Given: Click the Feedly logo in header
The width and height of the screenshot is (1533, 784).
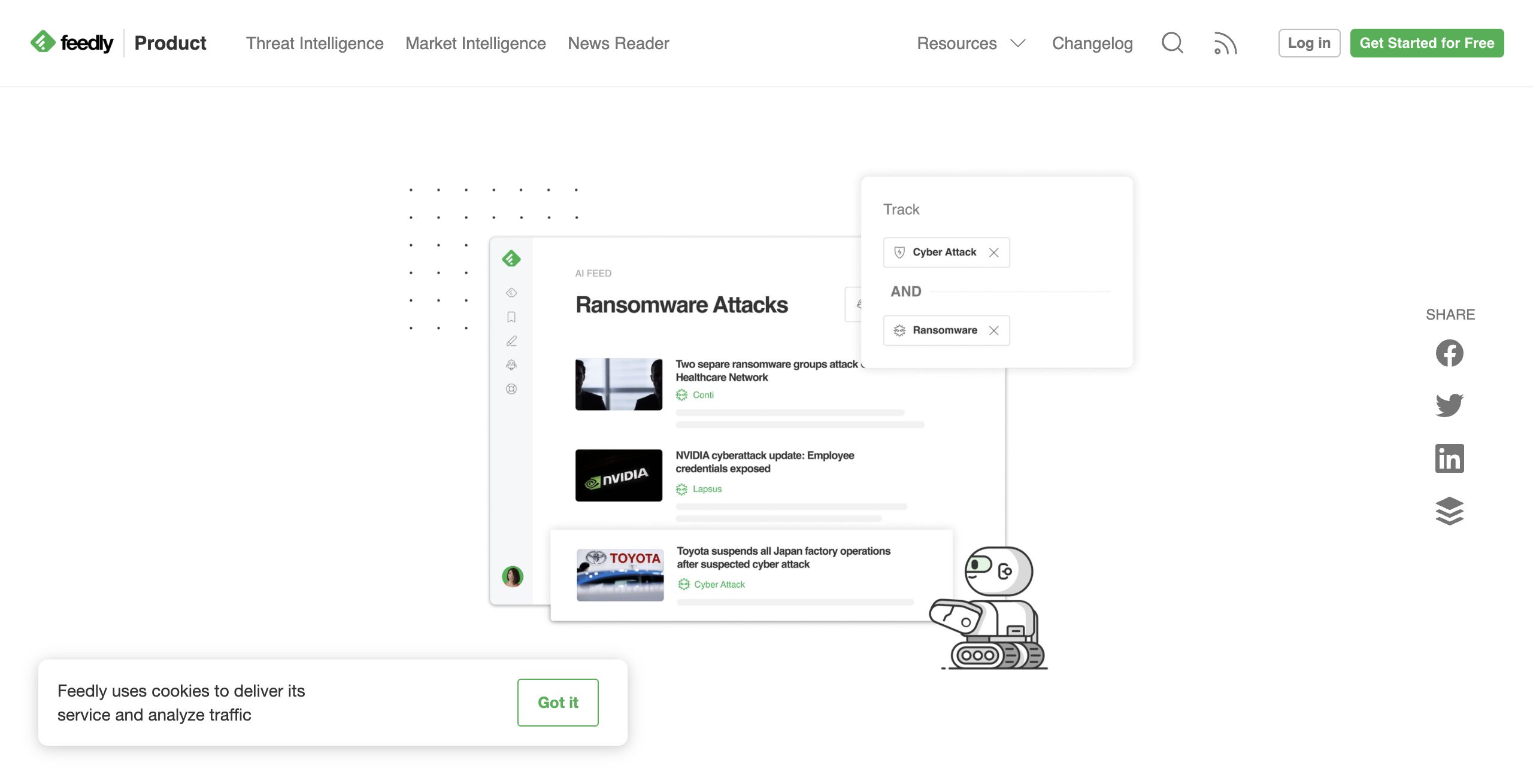Looking at the screenshot, I should pos(72,42).
